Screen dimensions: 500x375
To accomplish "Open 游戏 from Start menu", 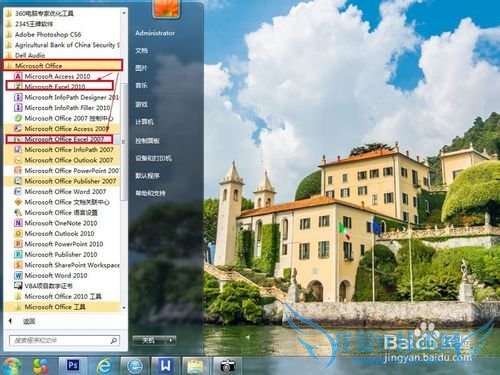I will pos(141,104).
